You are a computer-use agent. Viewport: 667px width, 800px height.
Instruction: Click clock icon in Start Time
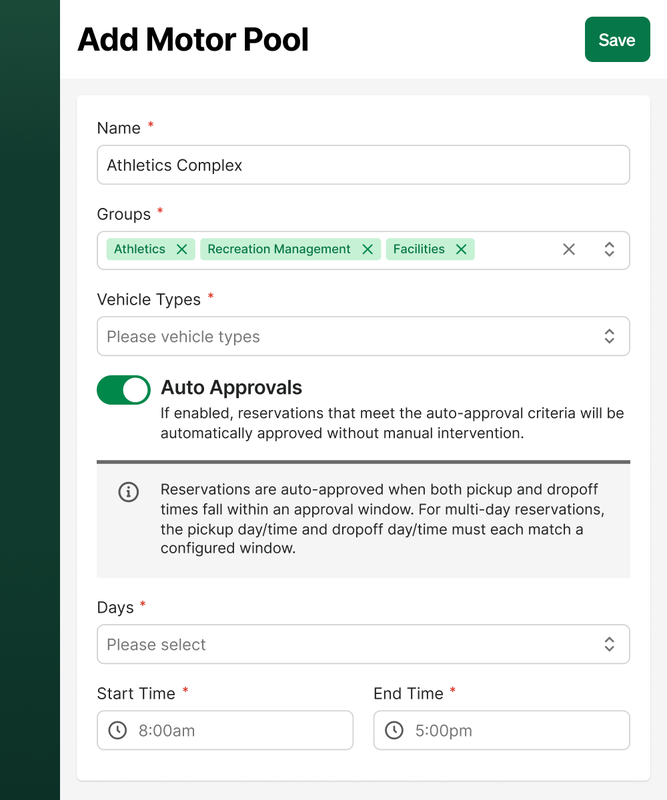click(117, 730)
